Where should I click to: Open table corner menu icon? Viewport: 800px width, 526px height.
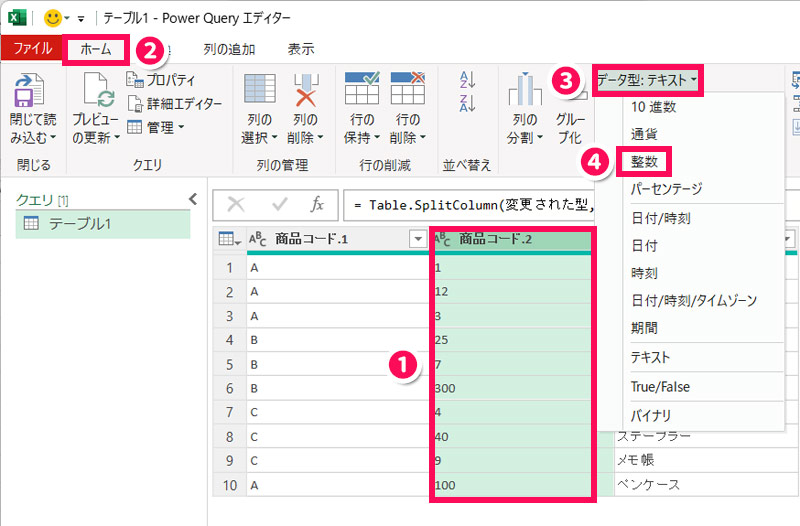[x=229, y=239]
